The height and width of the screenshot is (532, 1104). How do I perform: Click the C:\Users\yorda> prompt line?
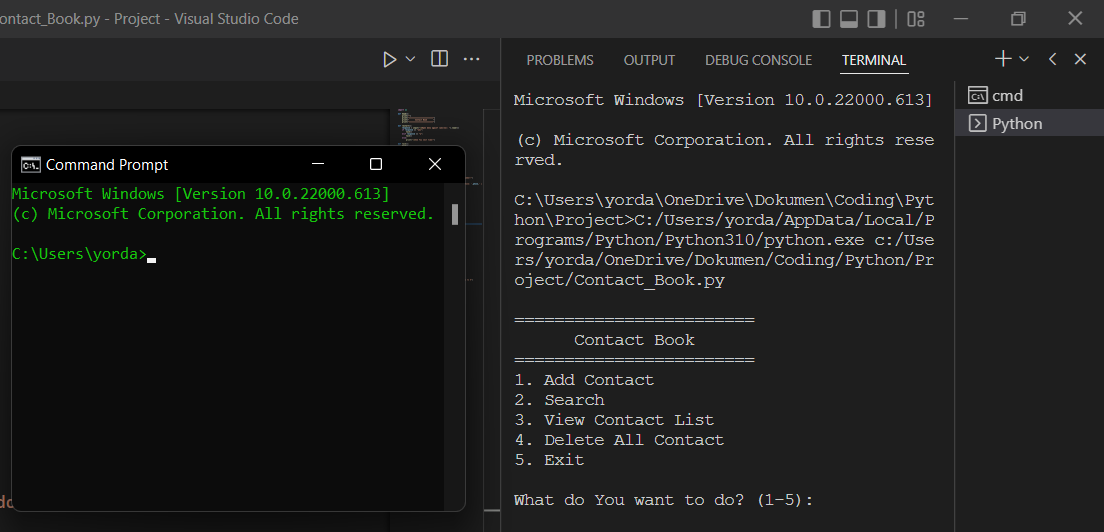click(84, 254)
